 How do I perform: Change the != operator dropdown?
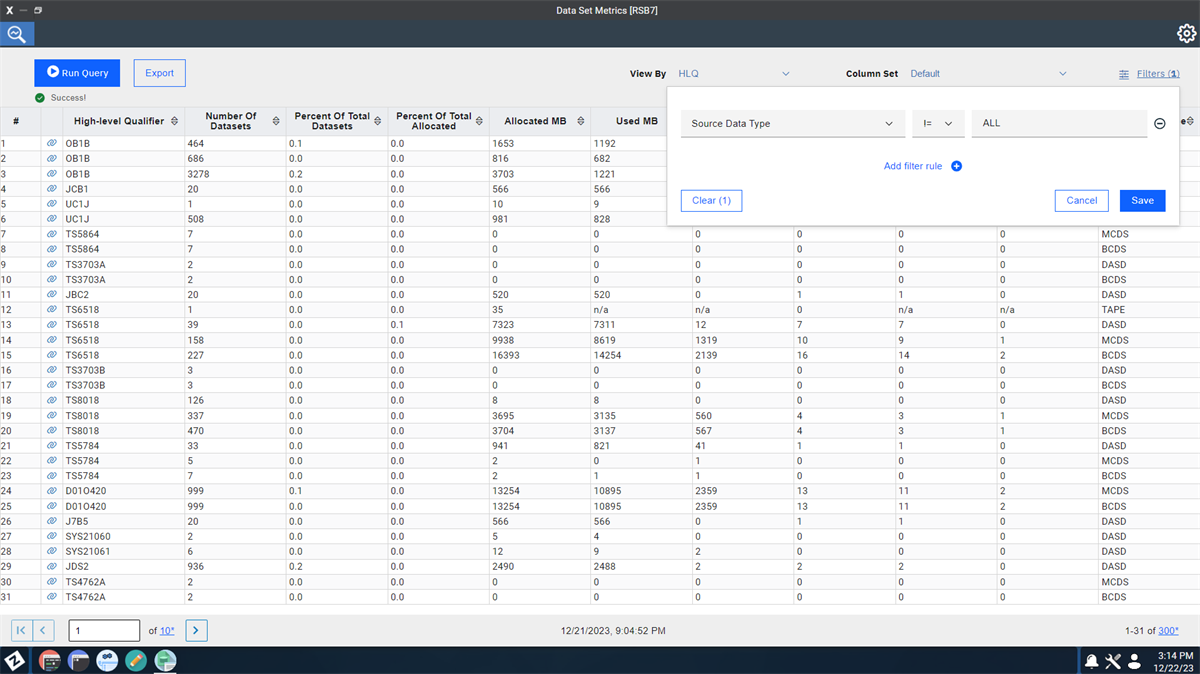pos(937,124)
